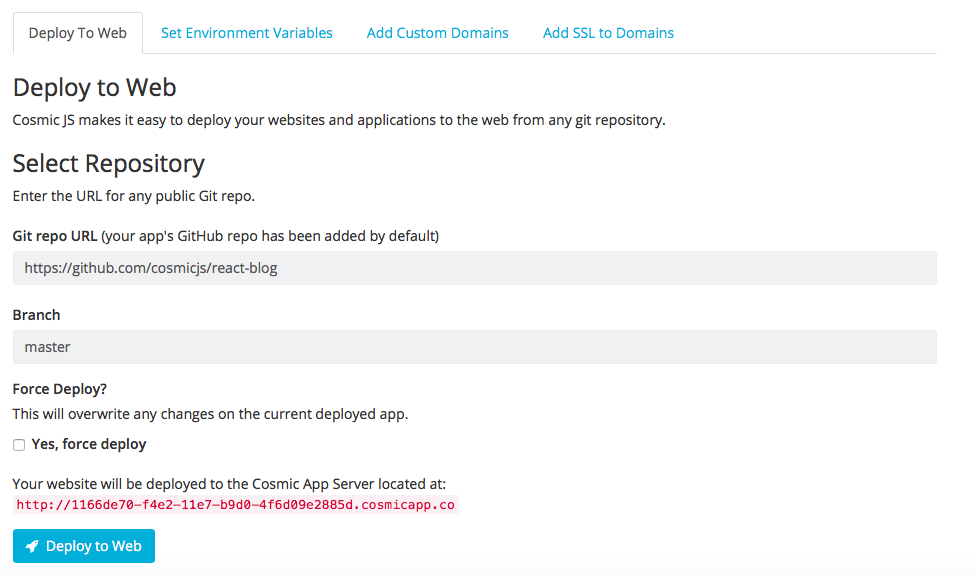The width and height of the screenshot is (976, 576).
Task: Select the Add SSL to Domains tab
Action: (x=608, y=33)
